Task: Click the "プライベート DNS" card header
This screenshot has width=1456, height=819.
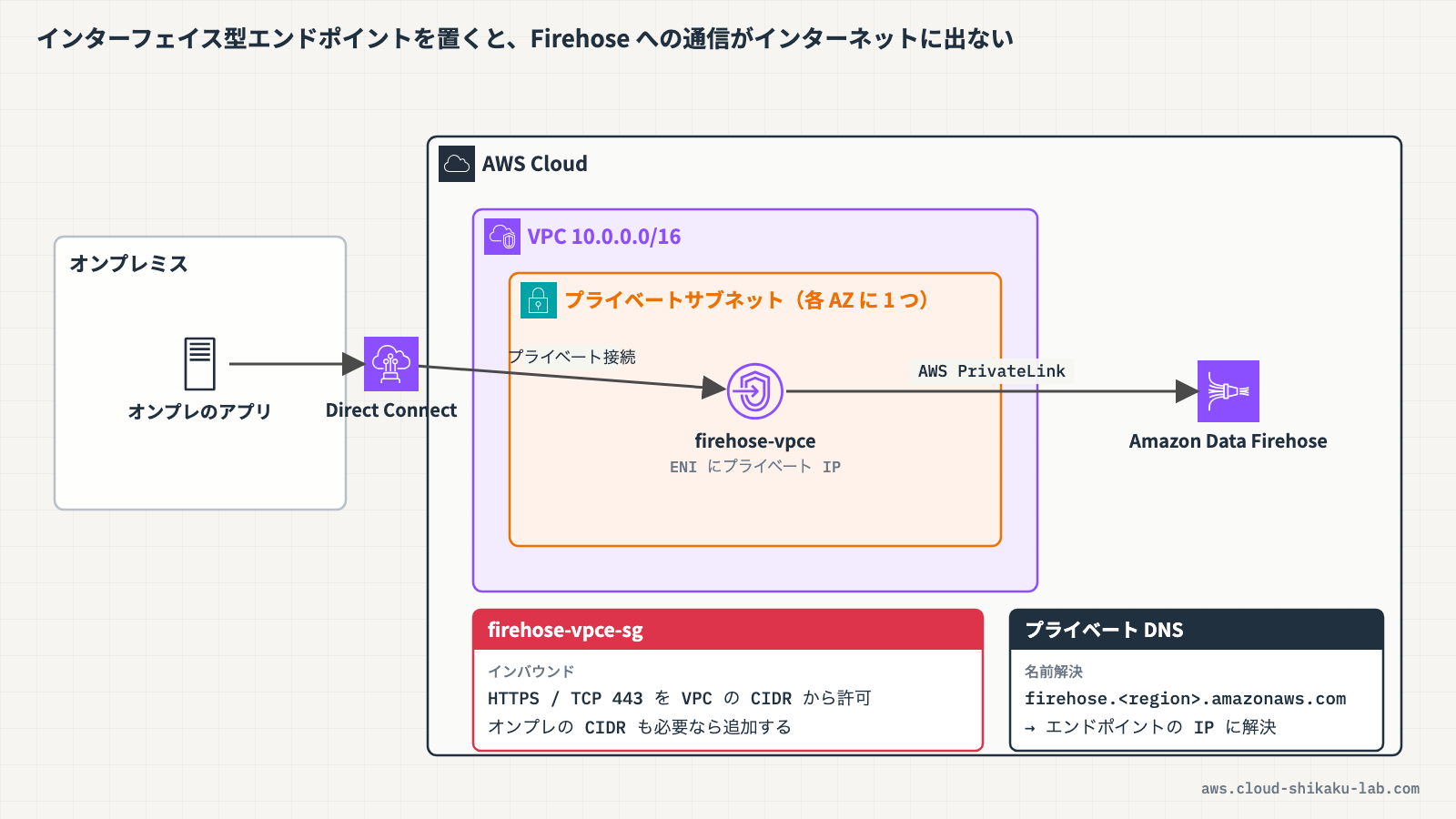Action: tap(1197, 630)
